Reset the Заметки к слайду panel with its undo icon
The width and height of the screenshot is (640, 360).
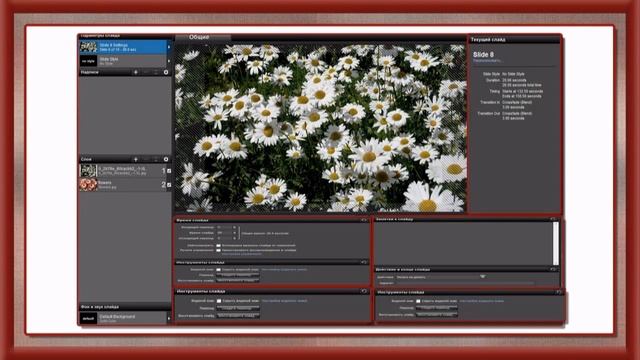[553, 219]
